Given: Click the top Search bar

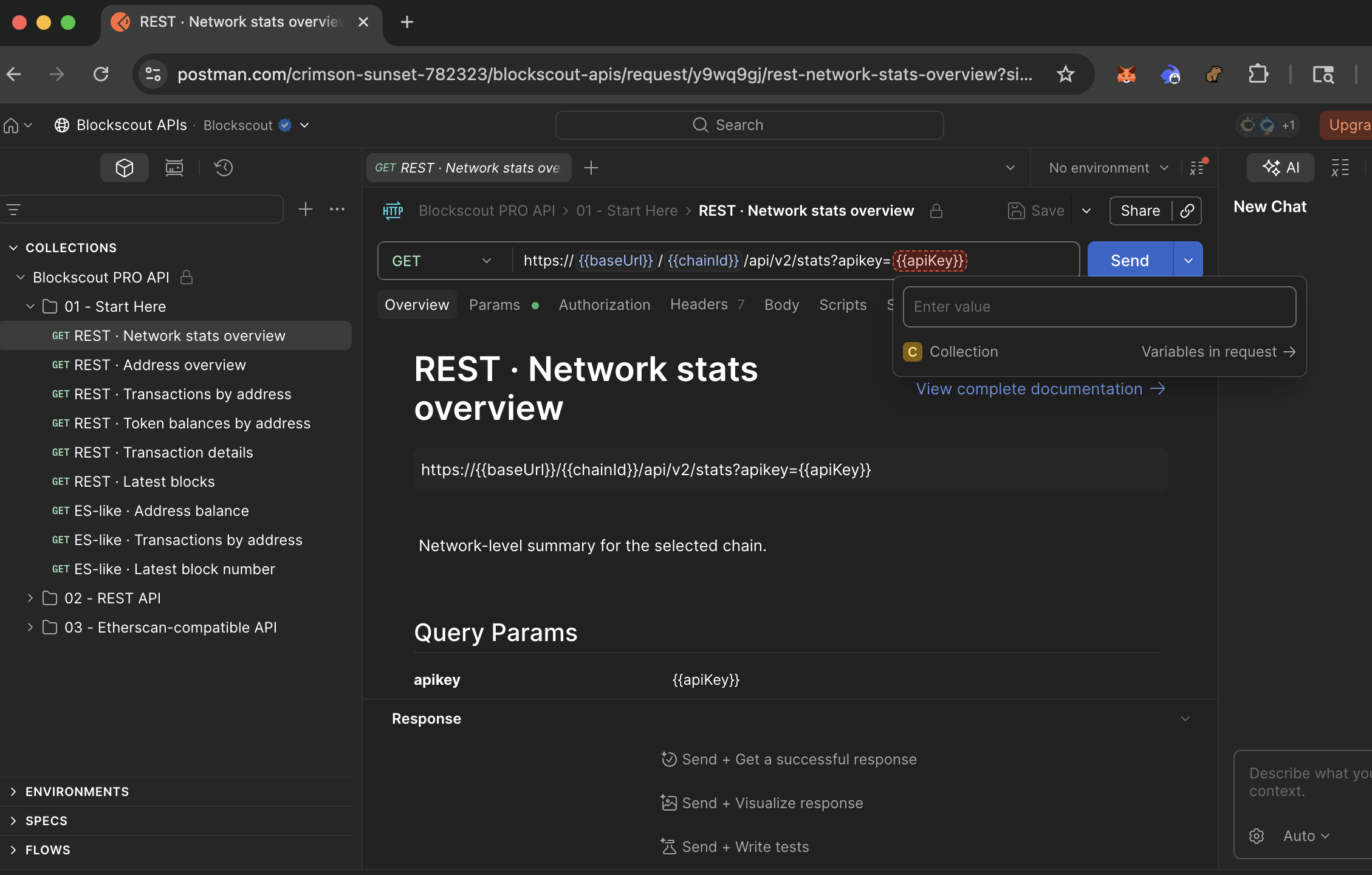Looking at the screenshot, I should click(749, 125).
